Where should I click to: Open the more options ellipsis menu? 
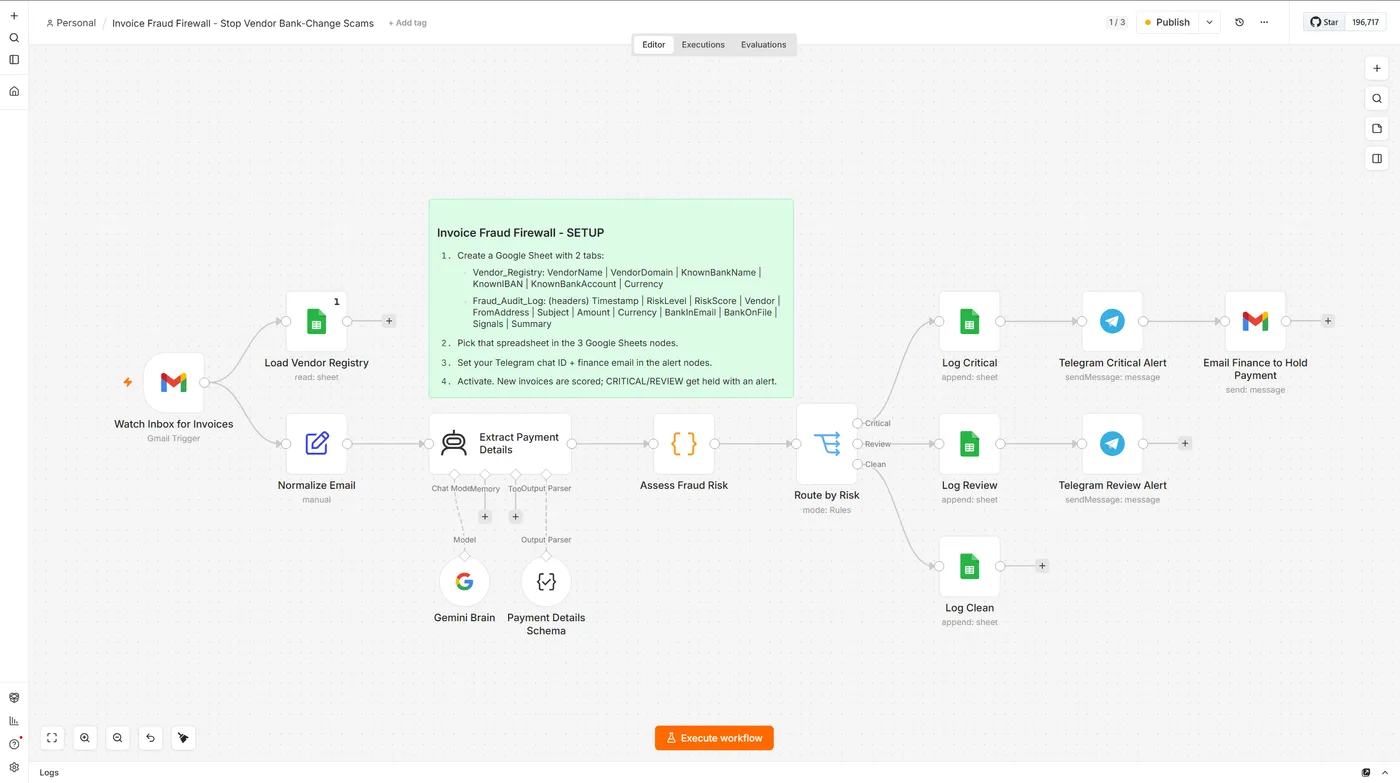point(1264,22)
